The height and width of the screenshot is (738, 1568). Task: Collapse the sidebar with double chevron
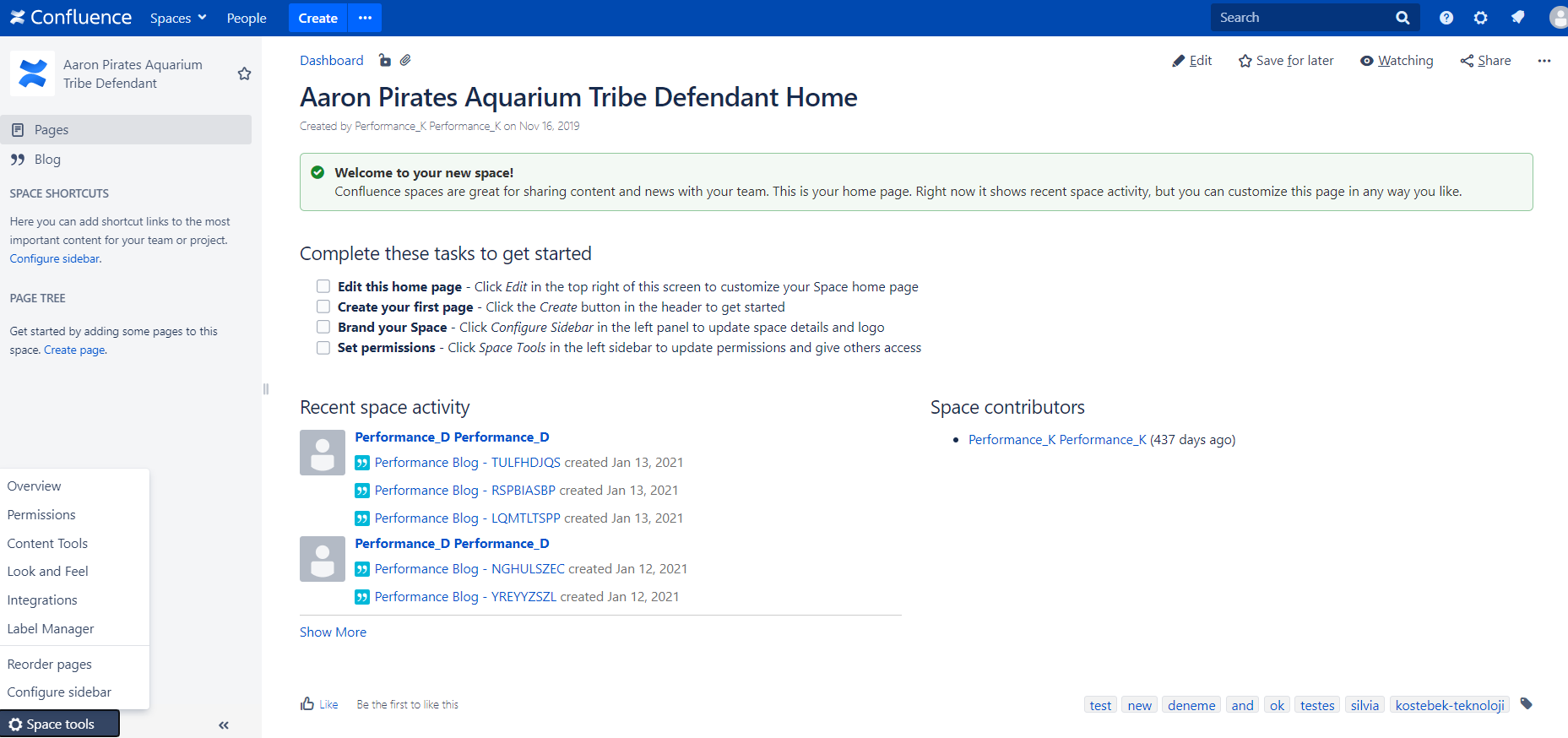224,725
